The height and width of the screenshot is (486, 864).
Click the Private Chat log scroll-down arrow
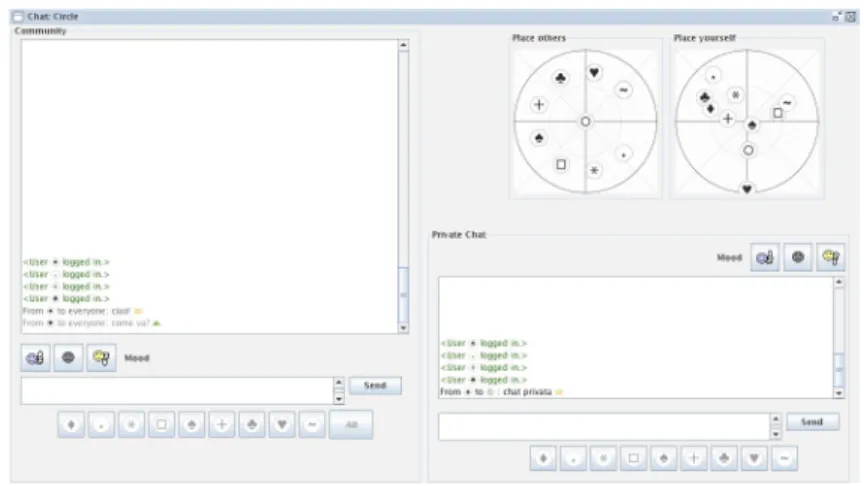pyautogui.click(x=839, y=393)
